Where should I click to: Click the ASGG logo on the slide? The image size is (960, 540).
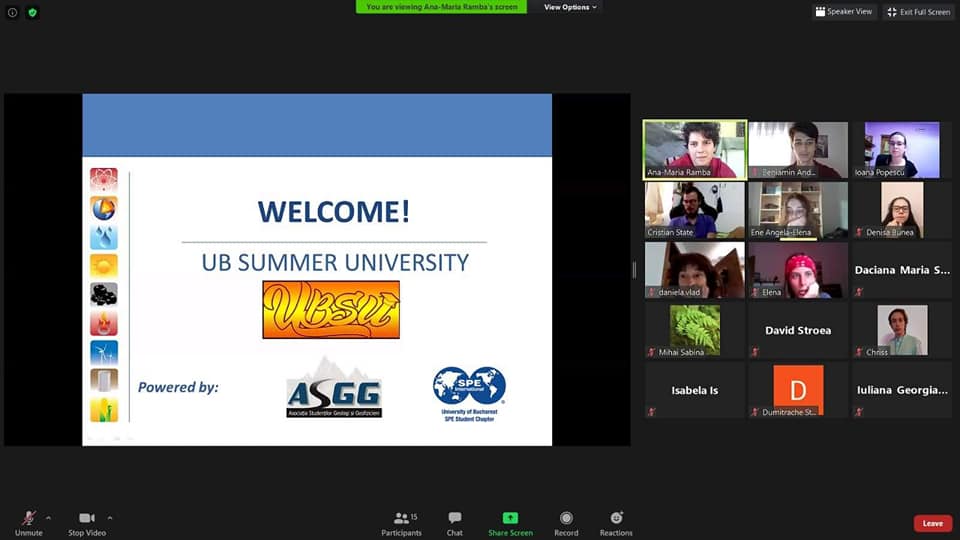pos(334,388)
